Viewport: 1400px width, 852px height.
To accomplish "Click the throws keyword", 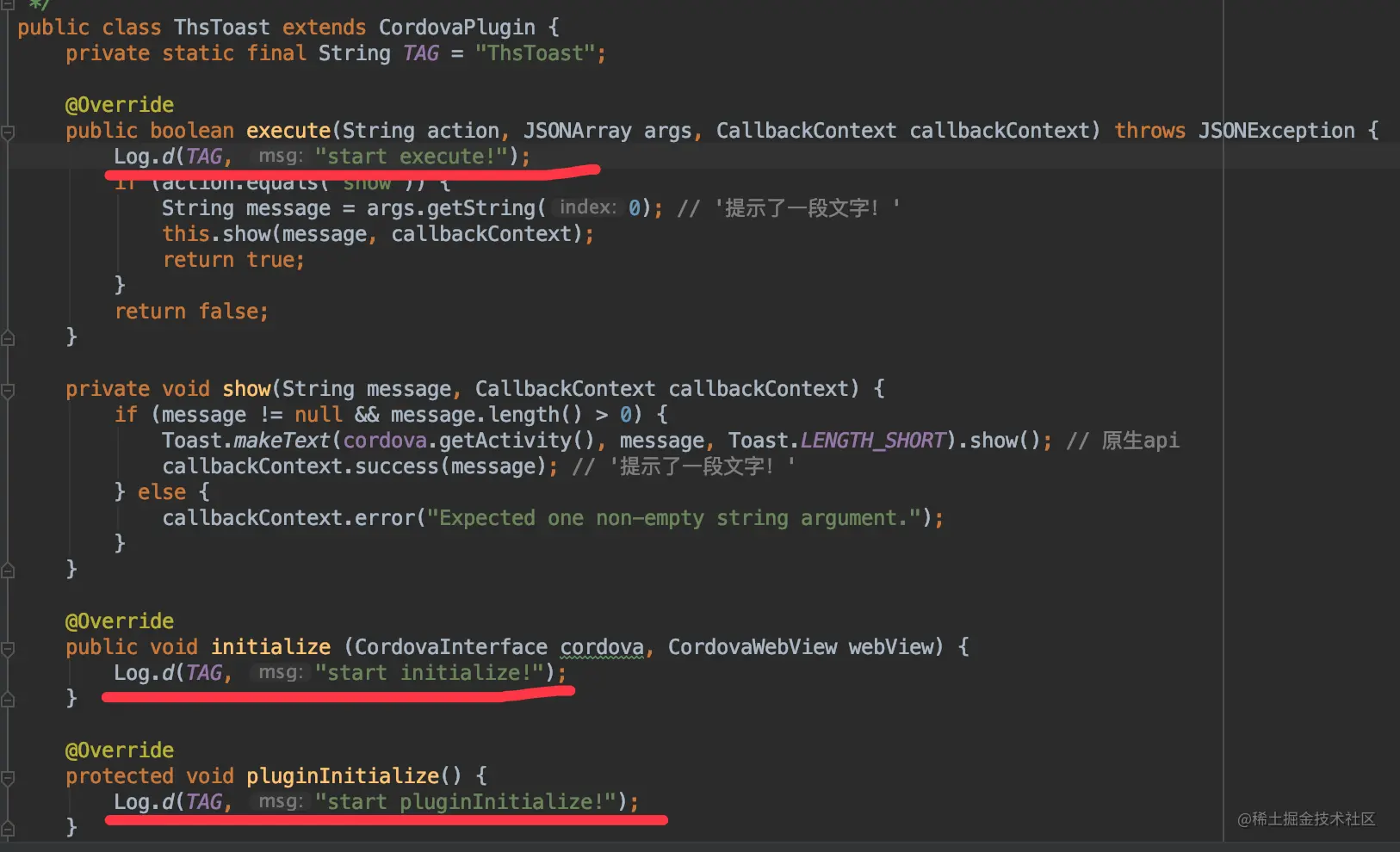I will tap(1149, 131).
